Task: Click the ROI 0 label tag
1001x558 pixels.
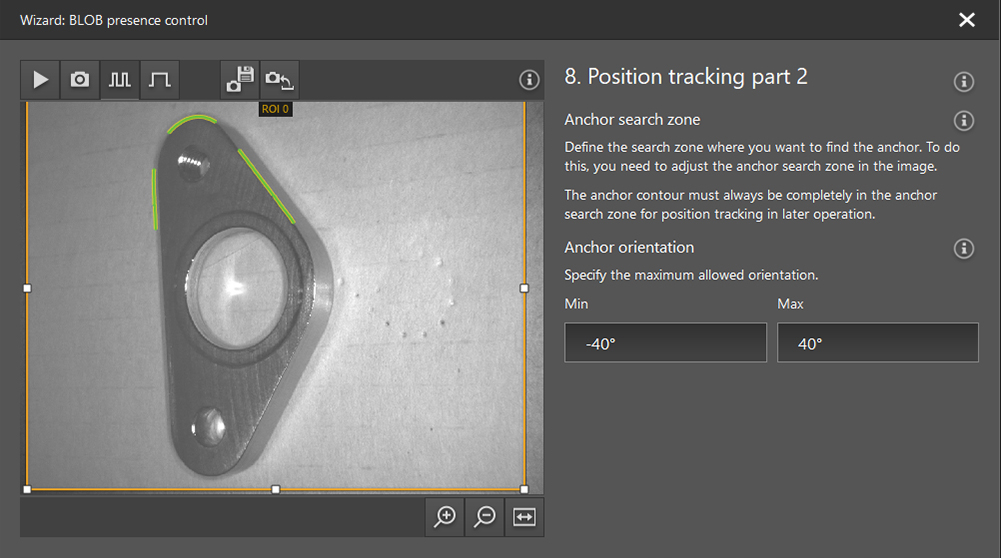Action: [275, 109]
